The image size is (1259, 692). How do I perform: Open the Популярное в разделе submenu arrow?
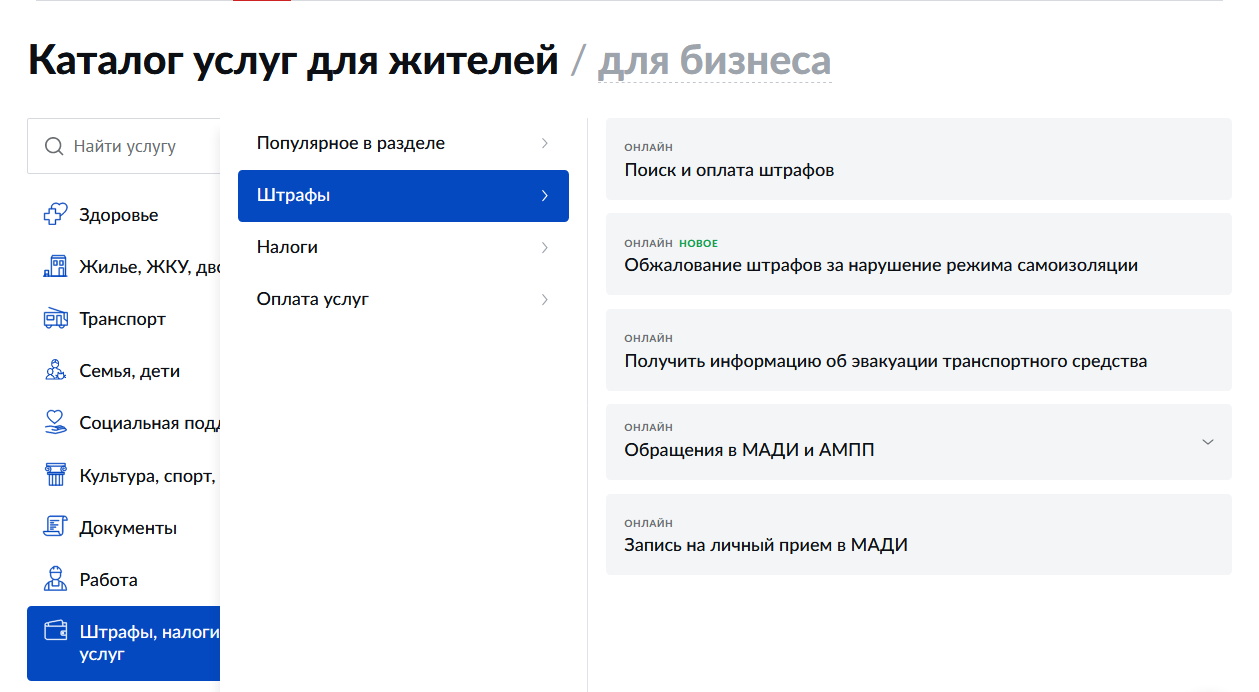[544, 143]
